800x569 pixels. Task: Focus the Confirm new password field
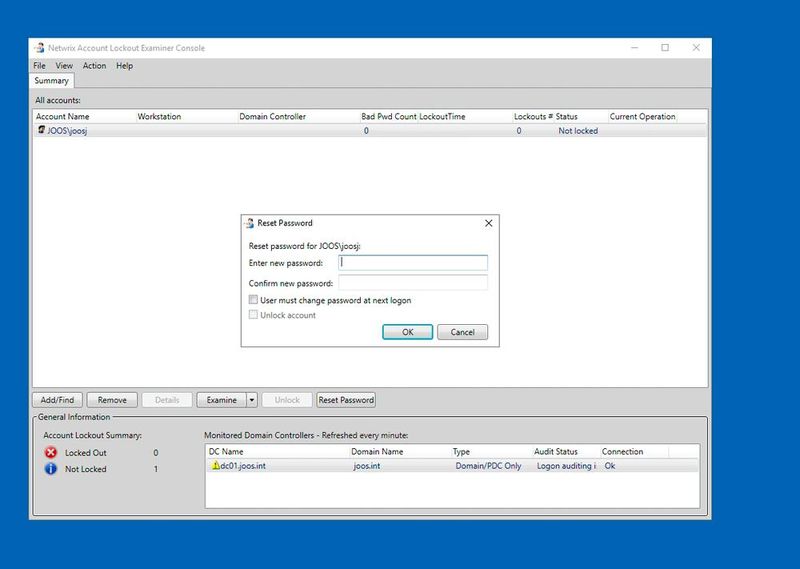(x=413, y=283)
